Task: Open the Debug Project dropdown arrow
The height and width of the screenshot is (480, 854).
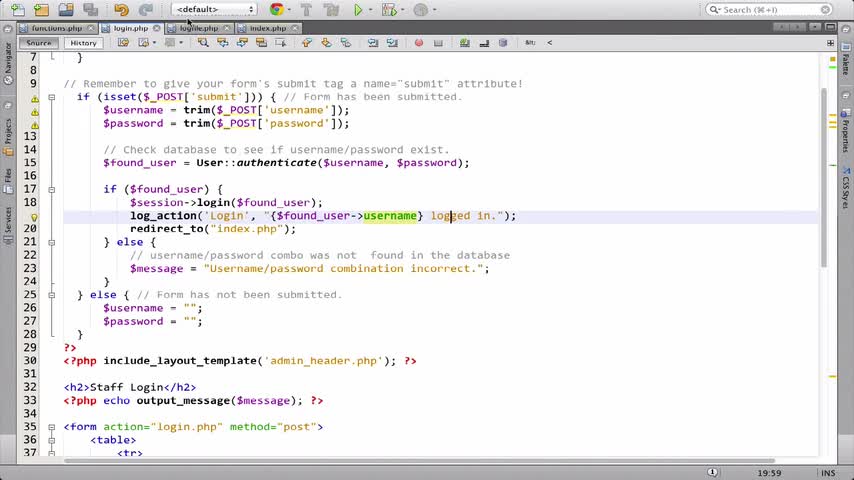Action: tap(402, 10)
